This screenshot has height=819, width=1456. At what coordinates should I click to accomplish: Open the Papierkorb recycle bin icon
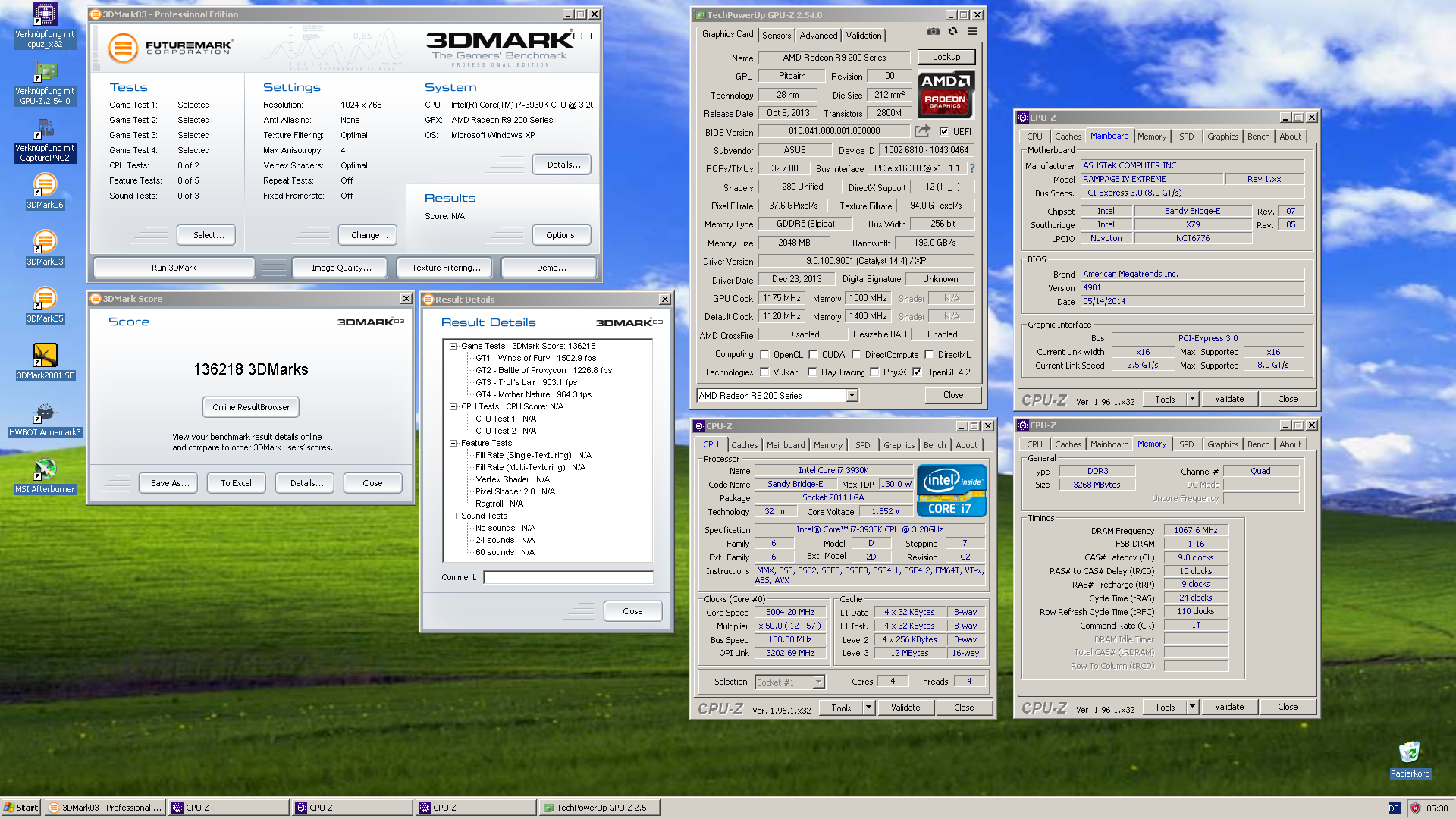pyautogui.click(x=1410, y=759)
